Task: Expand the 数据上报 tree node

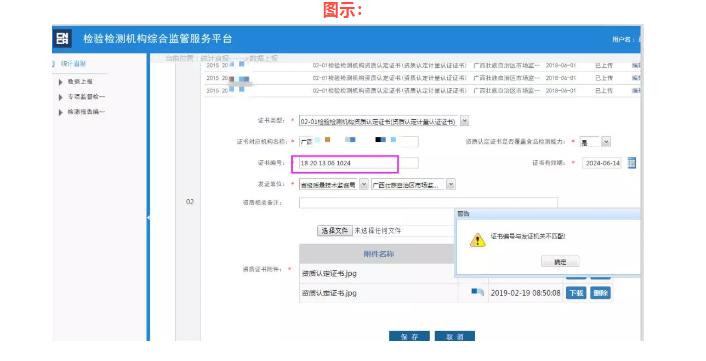Action: (x=60, y=82)
